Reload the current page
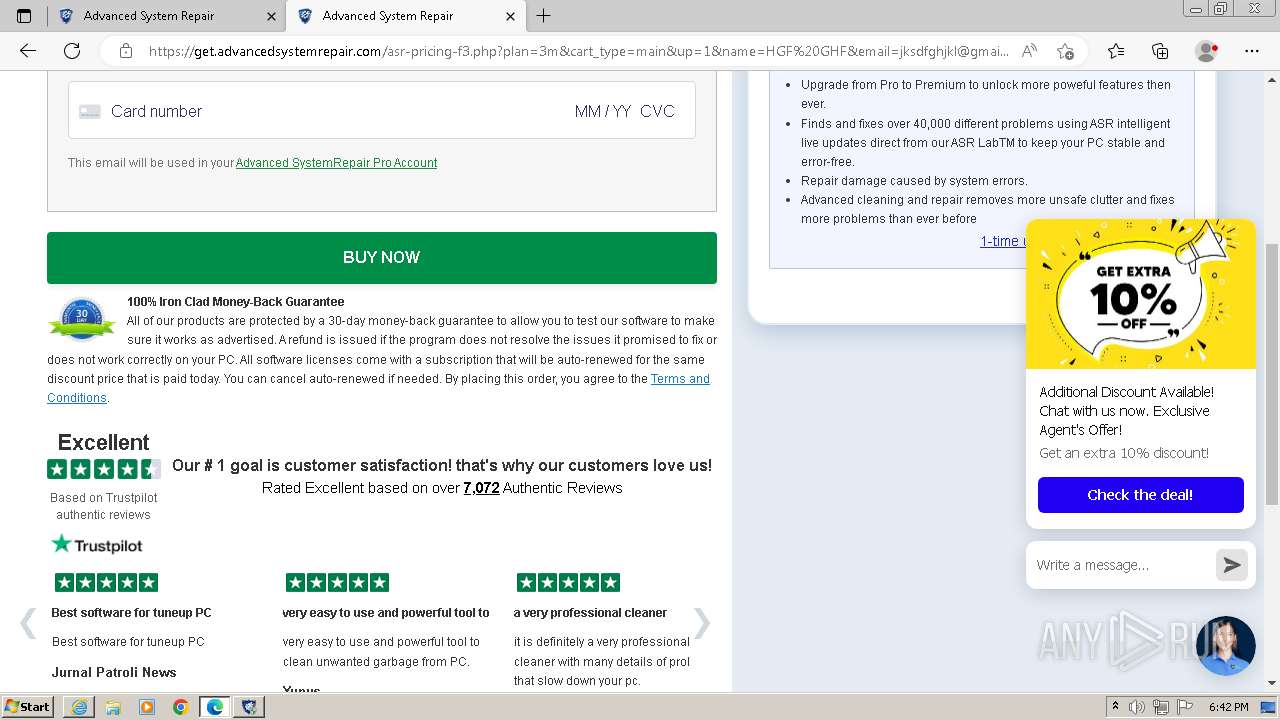Screen dimensions: 1280x720 72,51
